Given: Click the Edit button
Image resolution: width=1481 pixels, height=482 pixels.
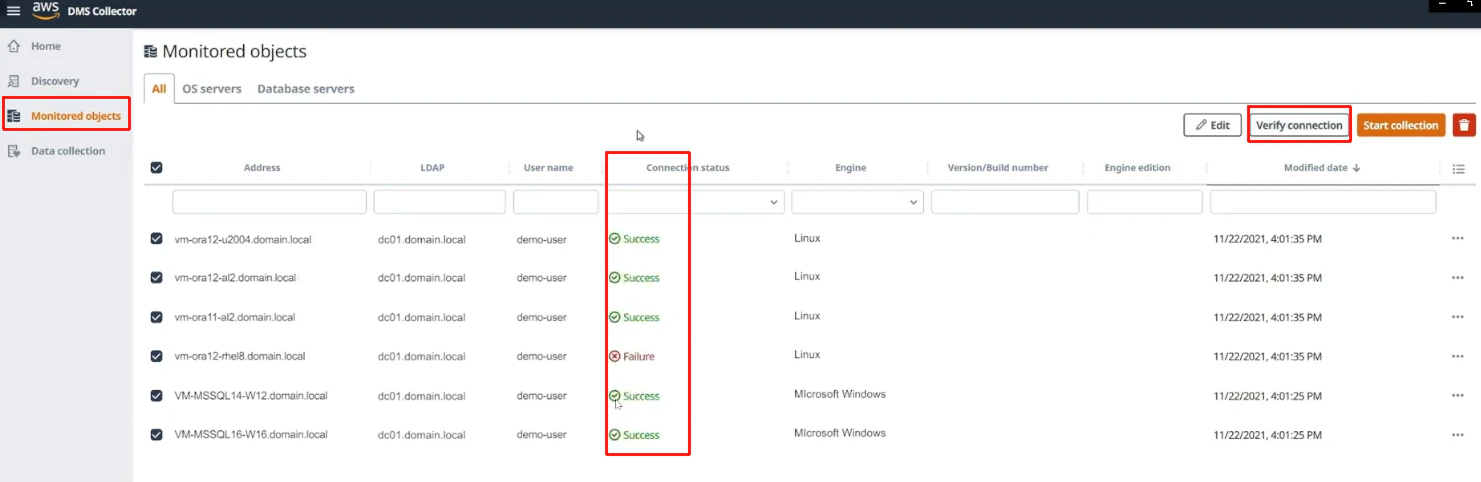Looking at the screenshot, I should pyautogui.click(x=1212, y=125).
